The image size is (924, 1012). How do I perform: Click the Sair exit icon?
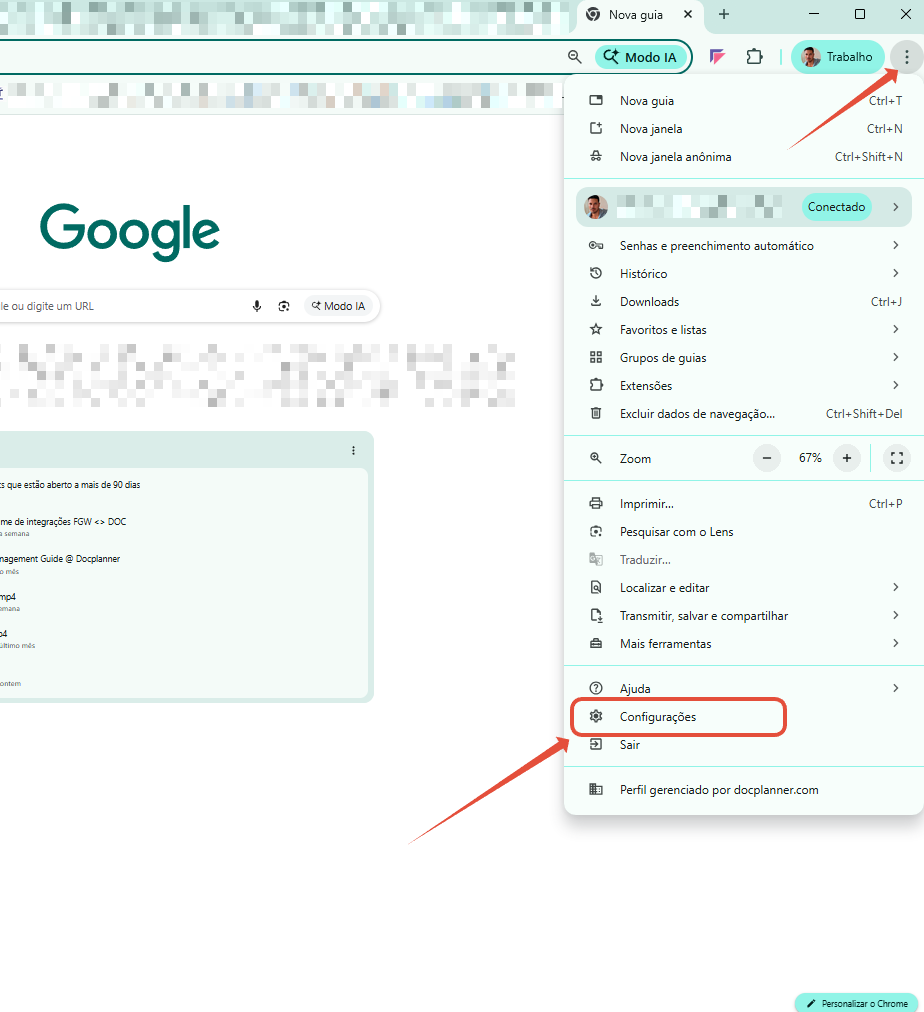tap(596, 744)
